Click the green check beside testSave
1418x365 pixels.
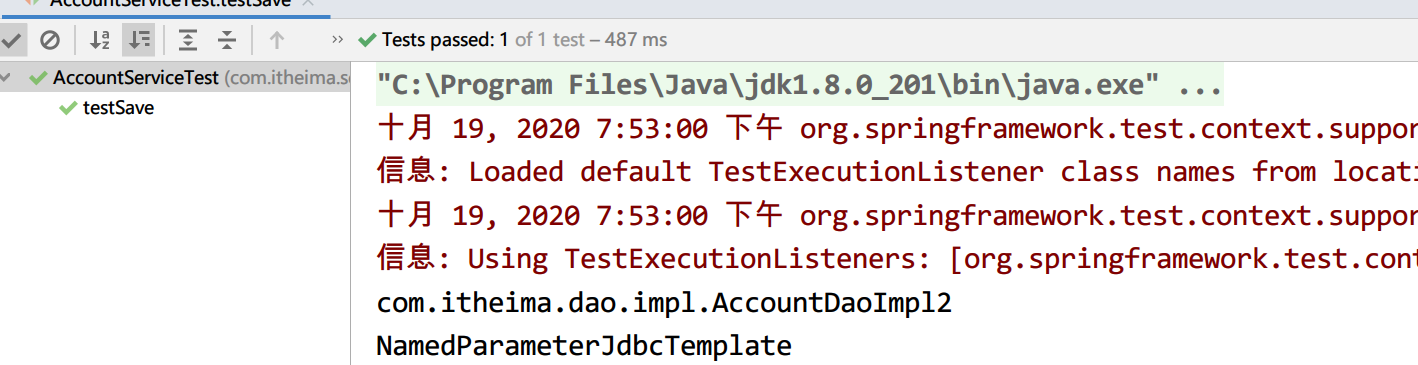(68, 108)
